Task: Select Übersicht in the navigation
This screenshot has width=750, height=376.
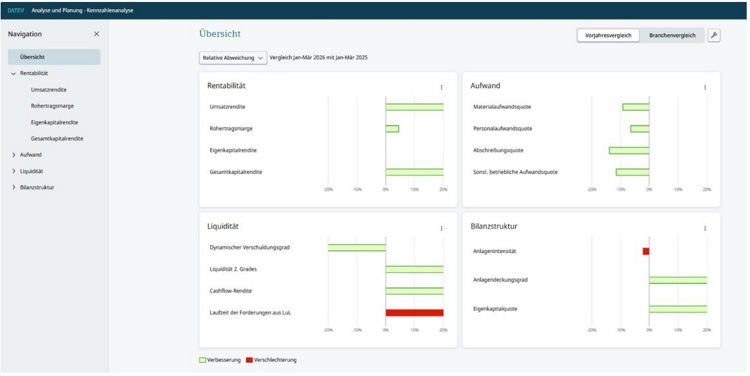Action: (54, 57)
